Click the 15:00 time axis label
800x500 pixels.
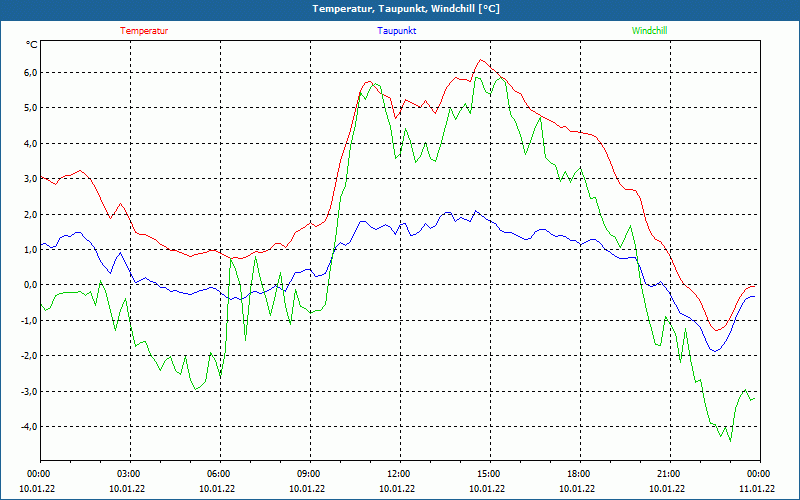pos(490,474)
